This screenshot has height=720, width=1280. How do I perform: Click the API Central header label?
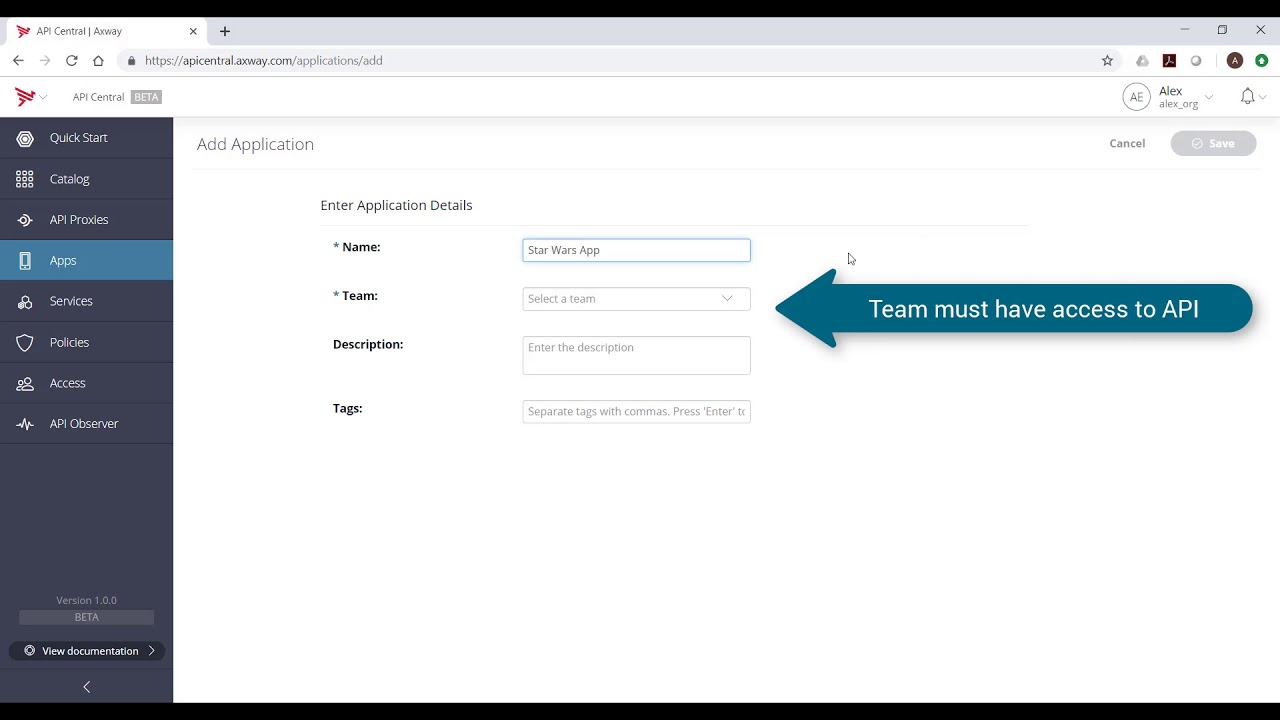98,97
